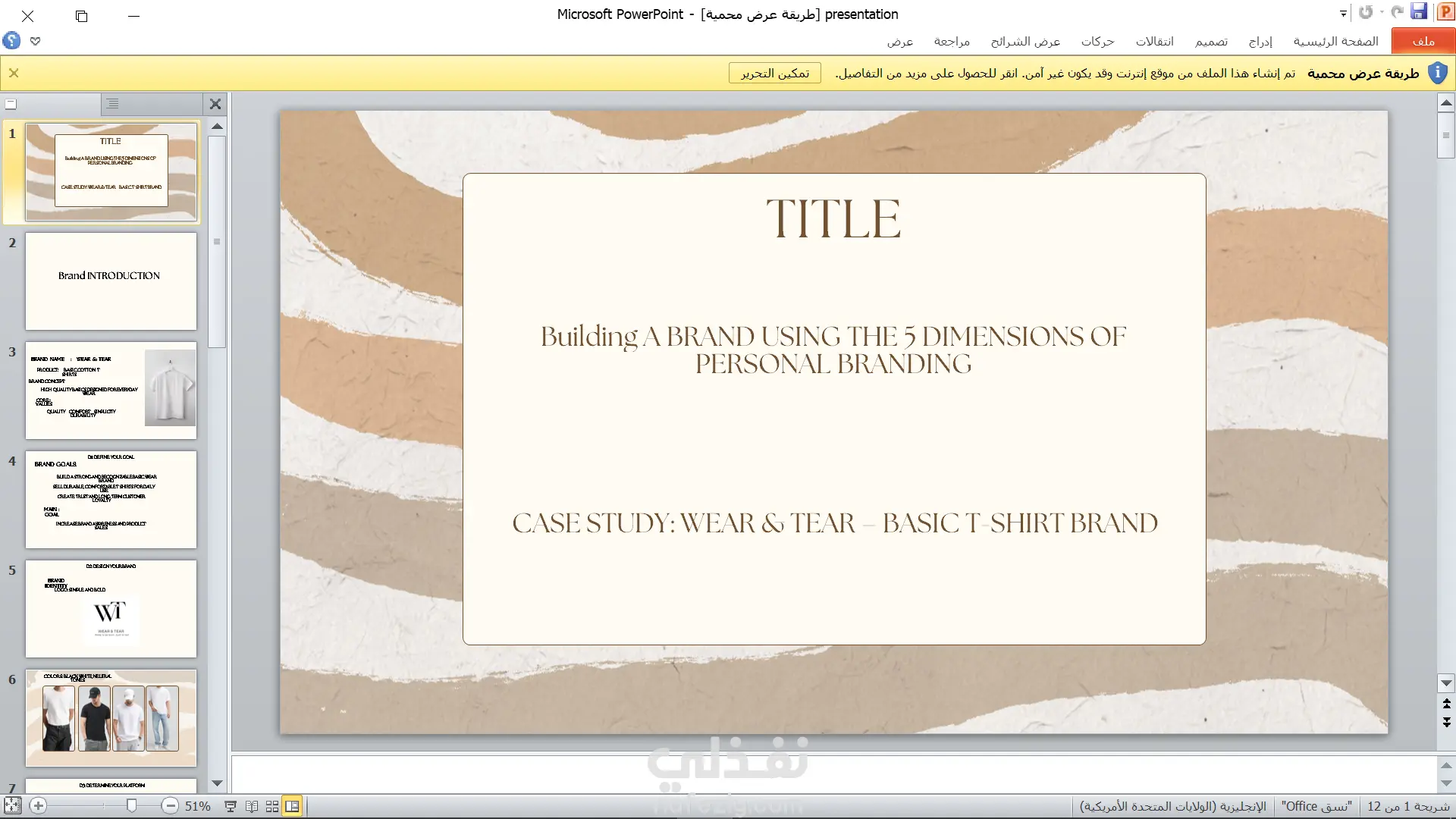Switch to the انتقالات (Transitions) tab
The width and height of the screenshot is (1456, 819).
click(1154, 41)
